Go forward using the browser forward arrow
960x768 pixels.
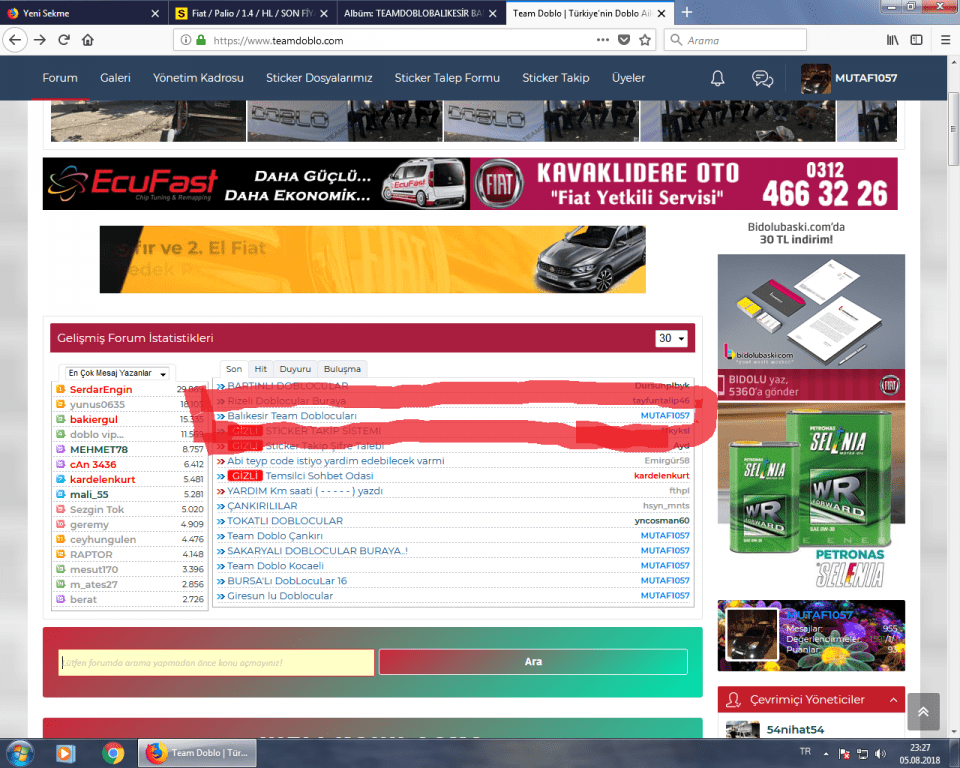coord(40,40)
